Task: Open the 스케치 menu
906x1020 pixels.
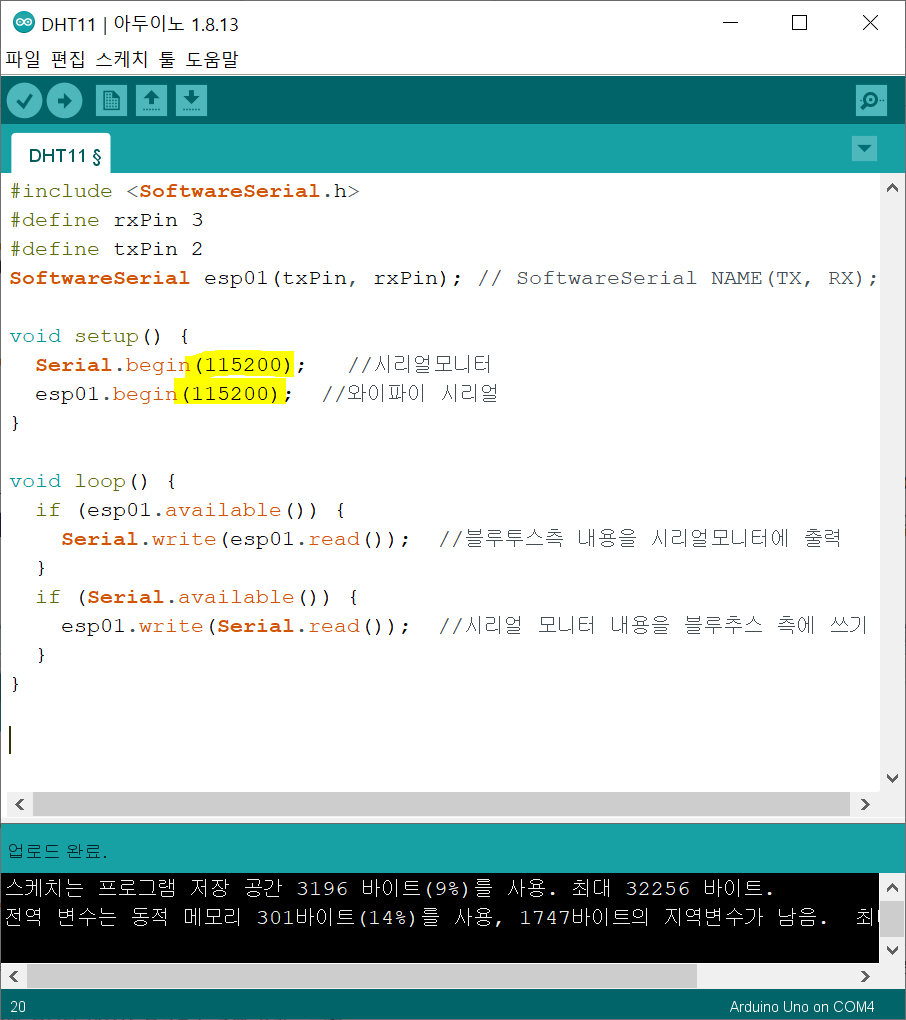Action: 122,59
